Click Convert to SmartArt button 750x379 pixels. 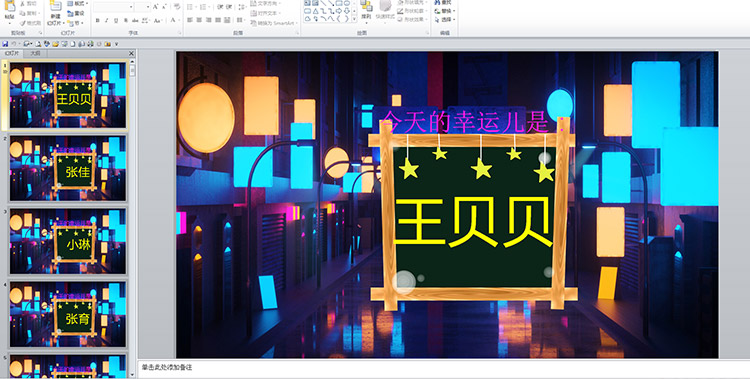point(274,22)
